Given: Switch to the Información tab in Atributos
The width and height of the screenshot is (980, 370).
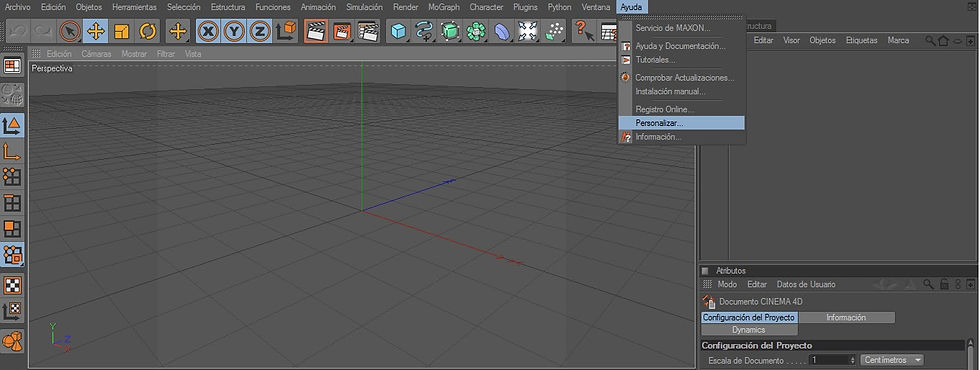Looking at the screenshot, I should [x=846, y=318].
